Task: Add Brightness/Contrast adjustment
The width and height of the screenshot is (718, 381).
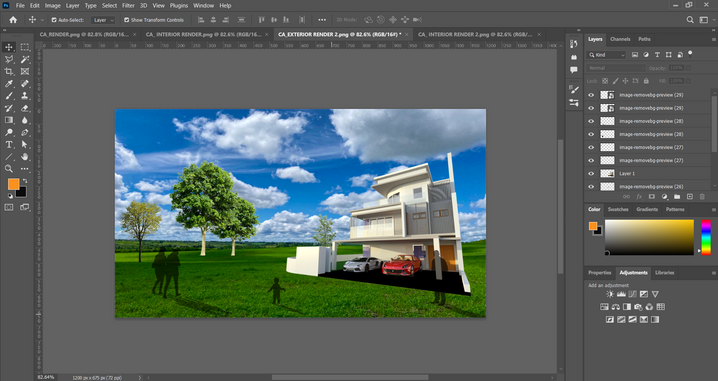Action: pyautogui.click(x=609, y=294)
